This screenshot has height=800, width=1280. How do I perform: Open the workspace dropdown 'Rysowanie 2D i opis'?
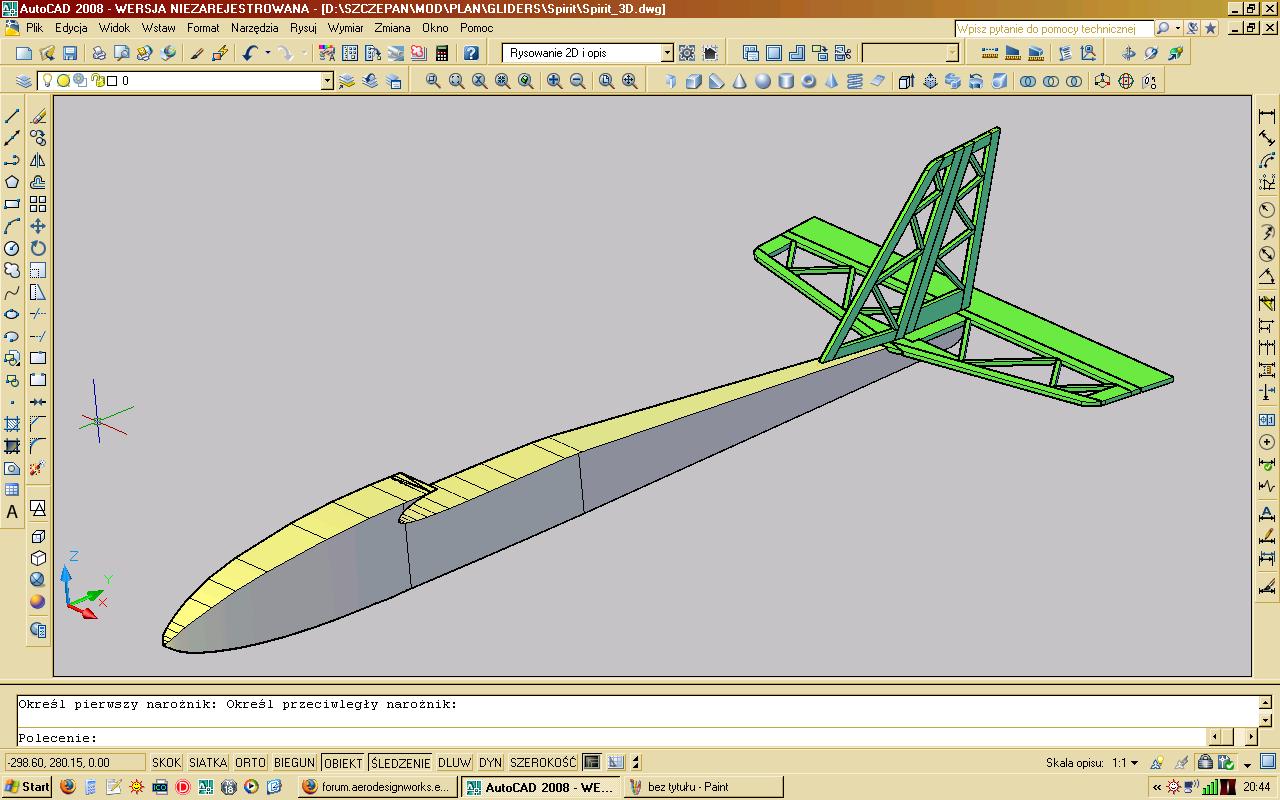[x=667, y=53]
